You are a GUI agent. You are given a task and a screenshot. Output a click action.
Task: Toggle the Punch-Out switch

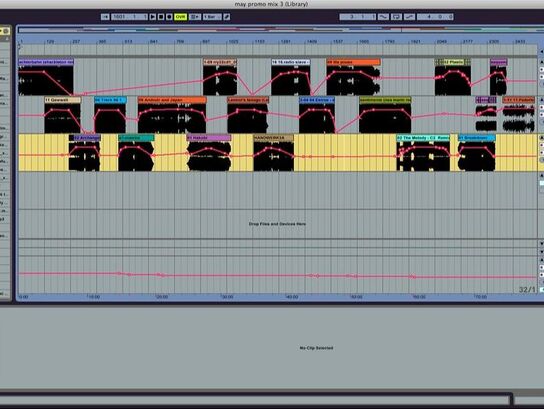(409, 17)
